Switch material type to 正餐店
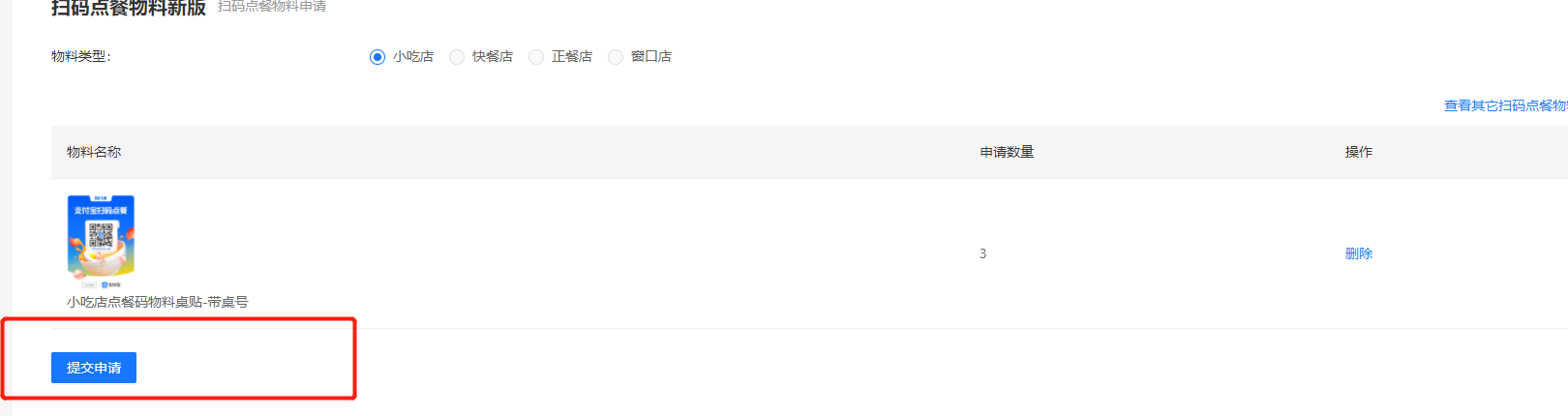This screenshot has width=1568, height=416. [x=536, y=57]
